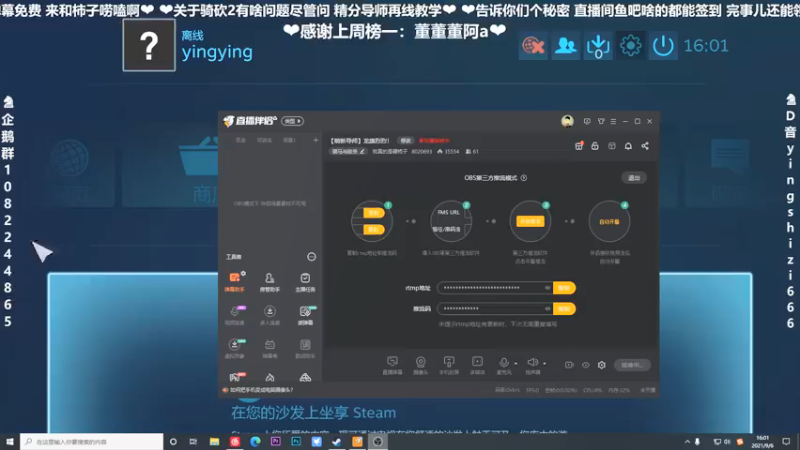Viewport: 800px width, 450px height.
Task: Copy the 推流码 with yellow button
Action: pyautogui.click(x=564, y=309)
